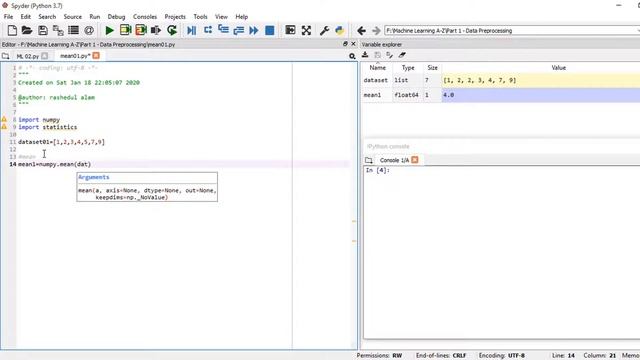Browse tabs icon in IPython console
The image size is (640, 360).
pos(369,160)
